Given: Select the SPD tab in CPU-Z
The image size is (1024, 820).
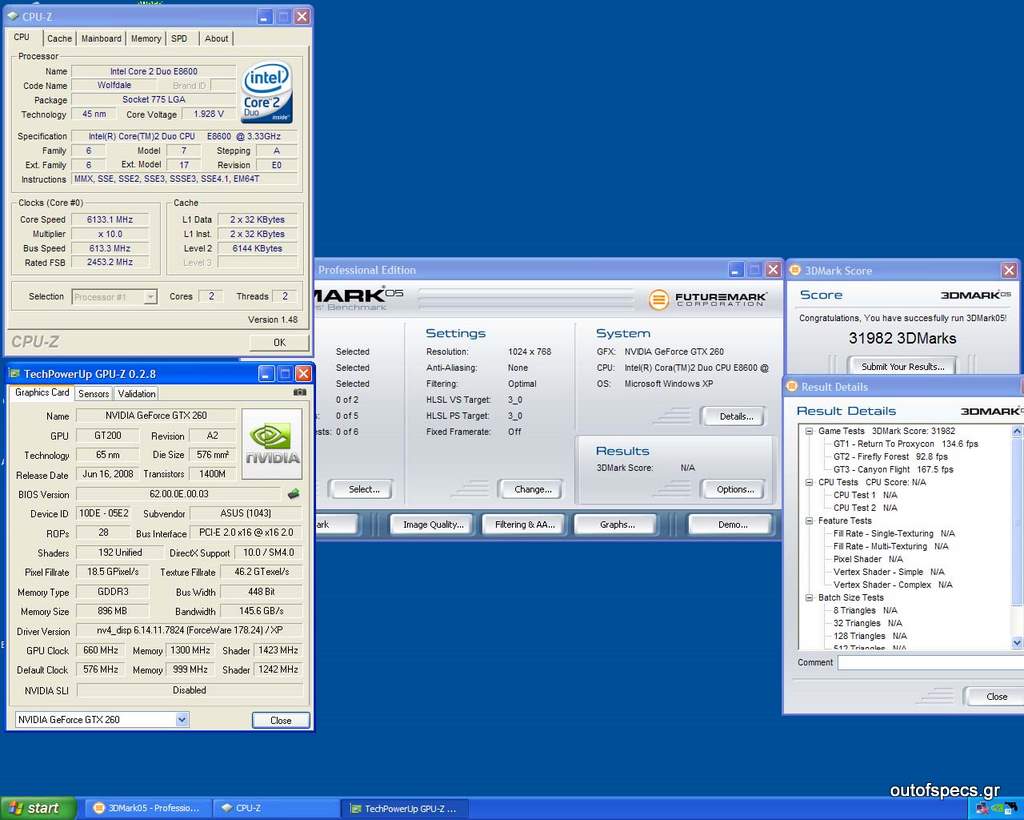Looking at the screenshot, I should [x=179, y=39].
